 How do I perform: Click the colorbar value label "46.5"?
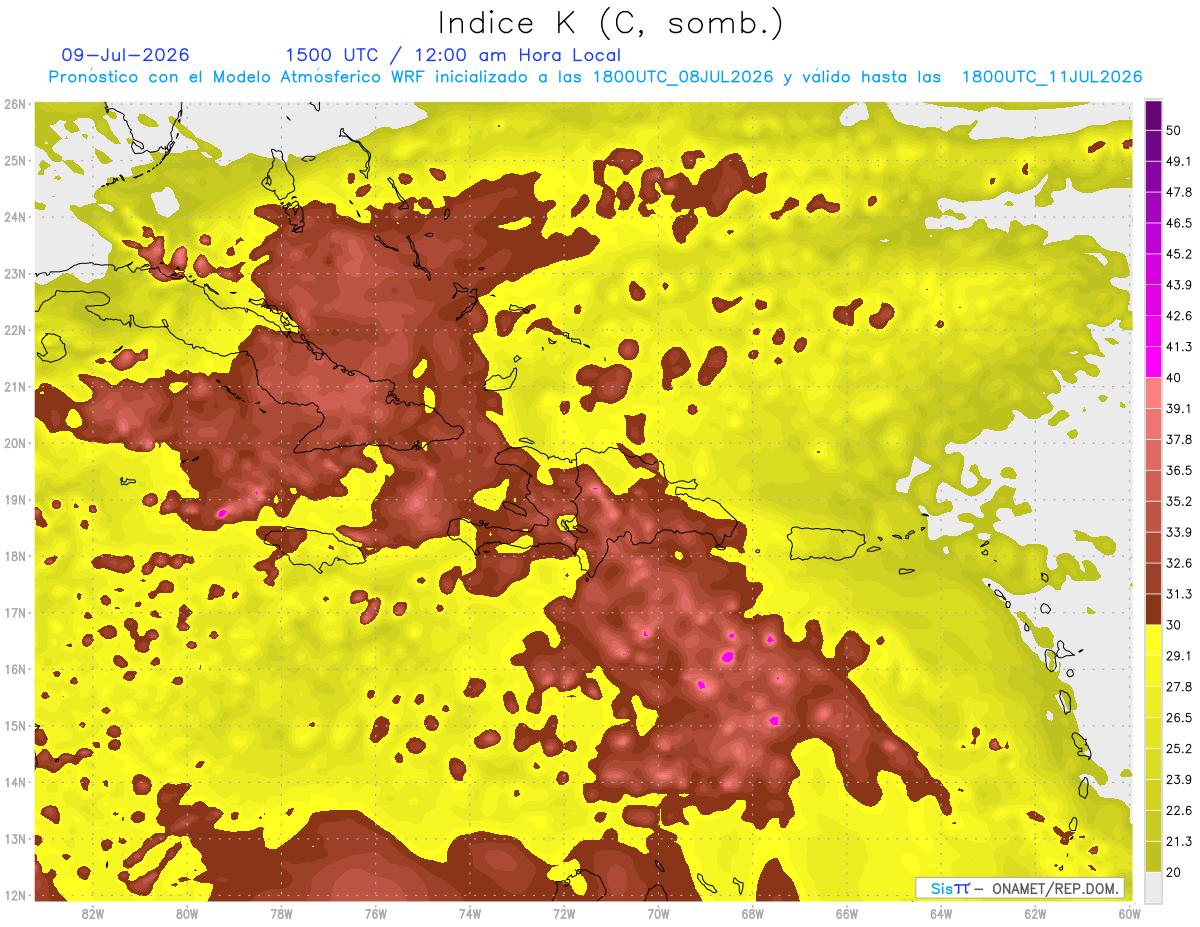(x=1179, y=223)
